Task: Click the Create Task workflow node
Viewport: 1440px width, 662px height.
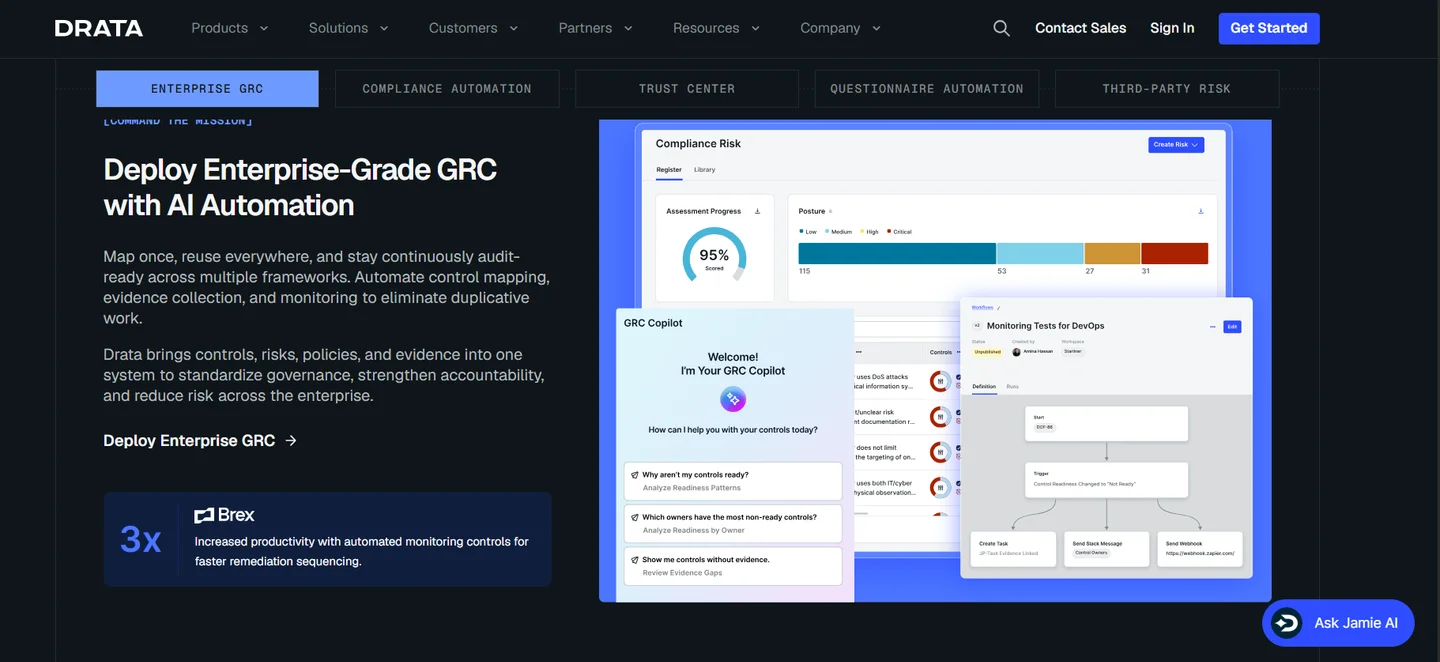Action: click(1013, 549)
